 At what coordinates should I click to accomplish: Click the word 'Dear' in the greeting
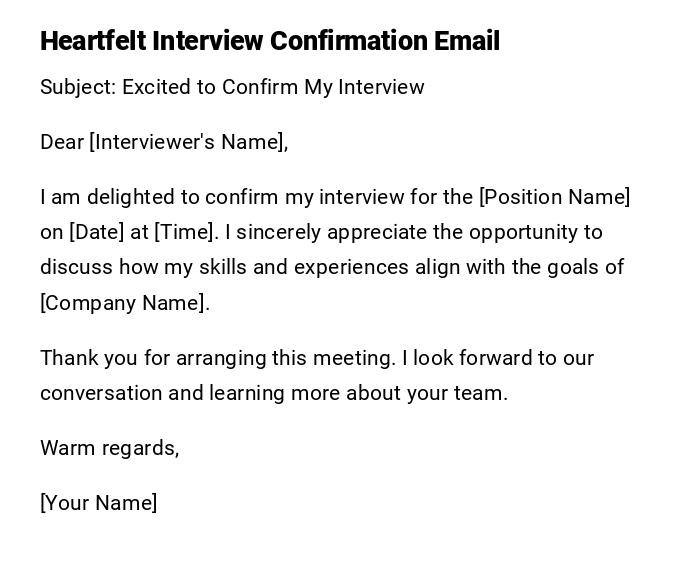(62, 142)
